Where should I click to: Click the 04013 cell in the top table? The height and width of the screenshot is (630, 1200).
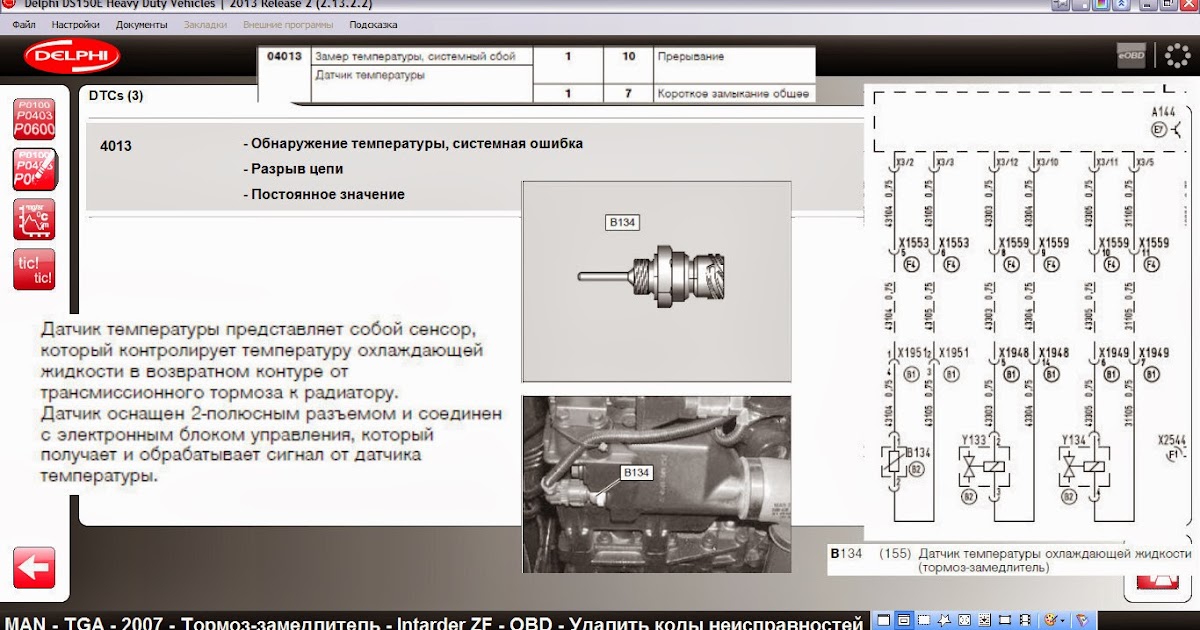click(285, 56)
